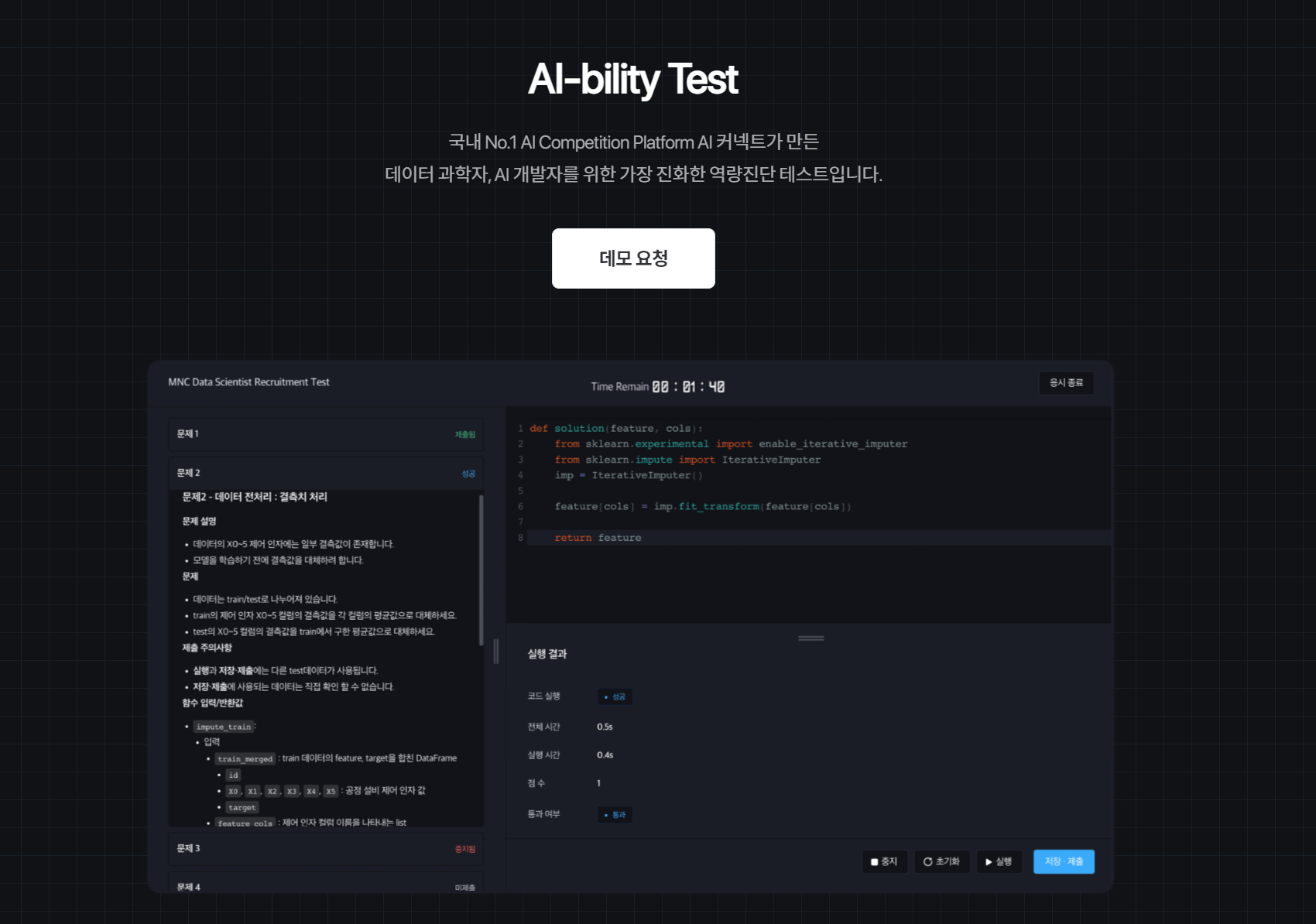Click the 문제 설명 subheading
The width and height of the screenshot is (1316, 924).
pos(199,522)
